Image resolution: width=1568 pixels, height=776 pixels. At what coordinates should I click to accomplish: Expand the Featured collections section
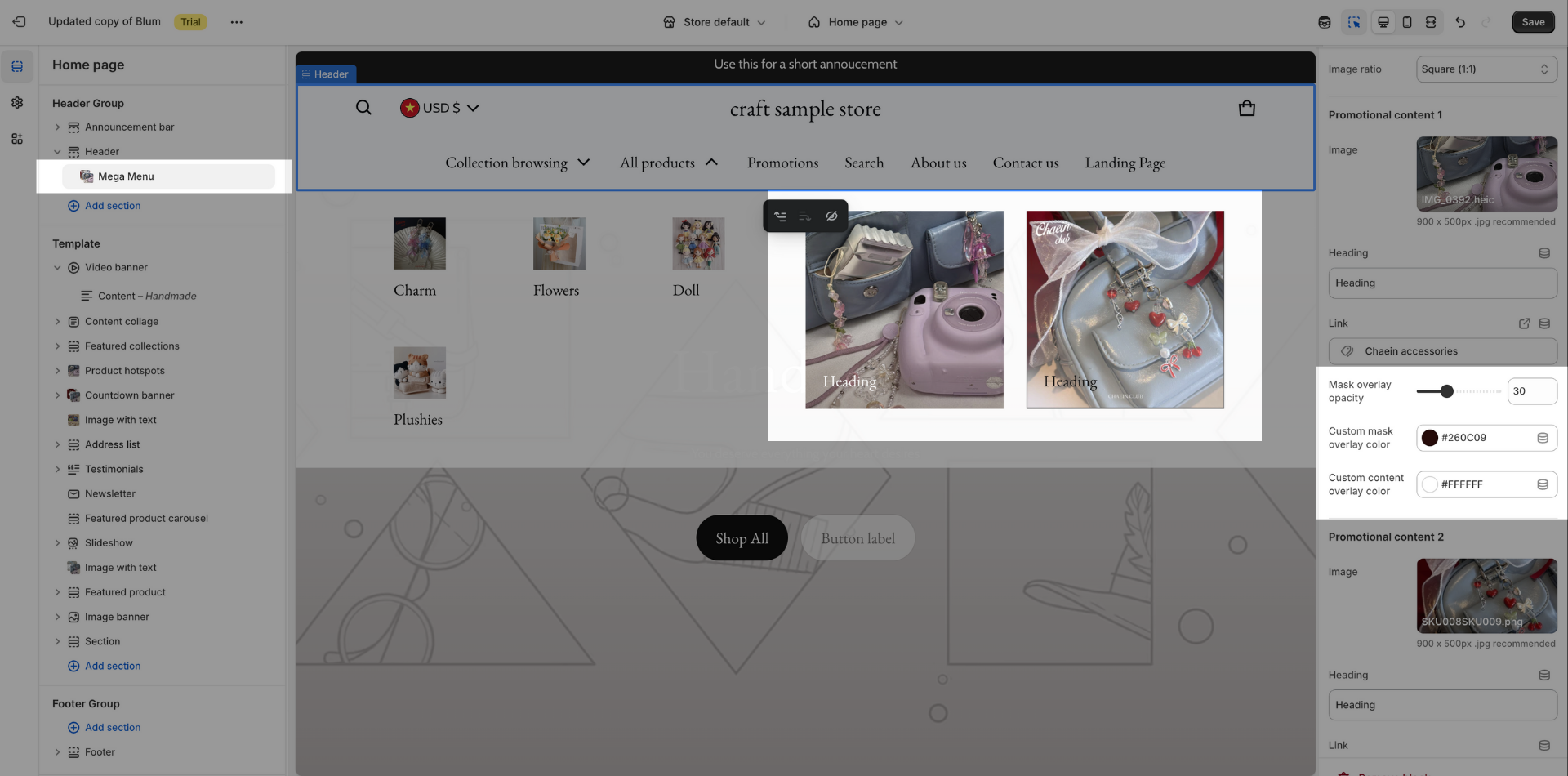tap(58, 346)
